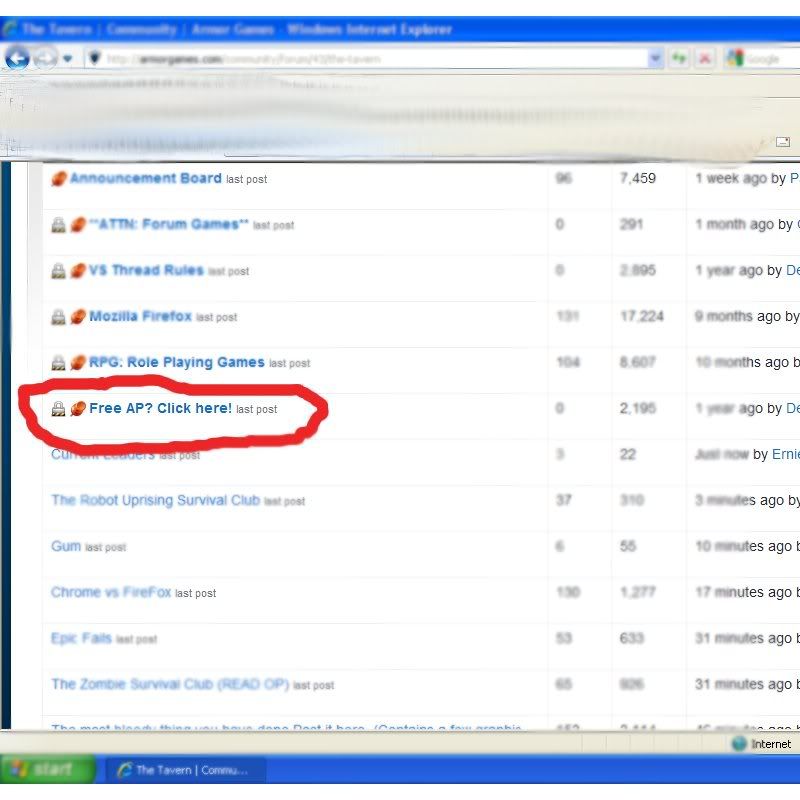Screen dimensions: 800x800
Task: Click the 7,459 count for Announcement Board
Action: tap(638, 178)
